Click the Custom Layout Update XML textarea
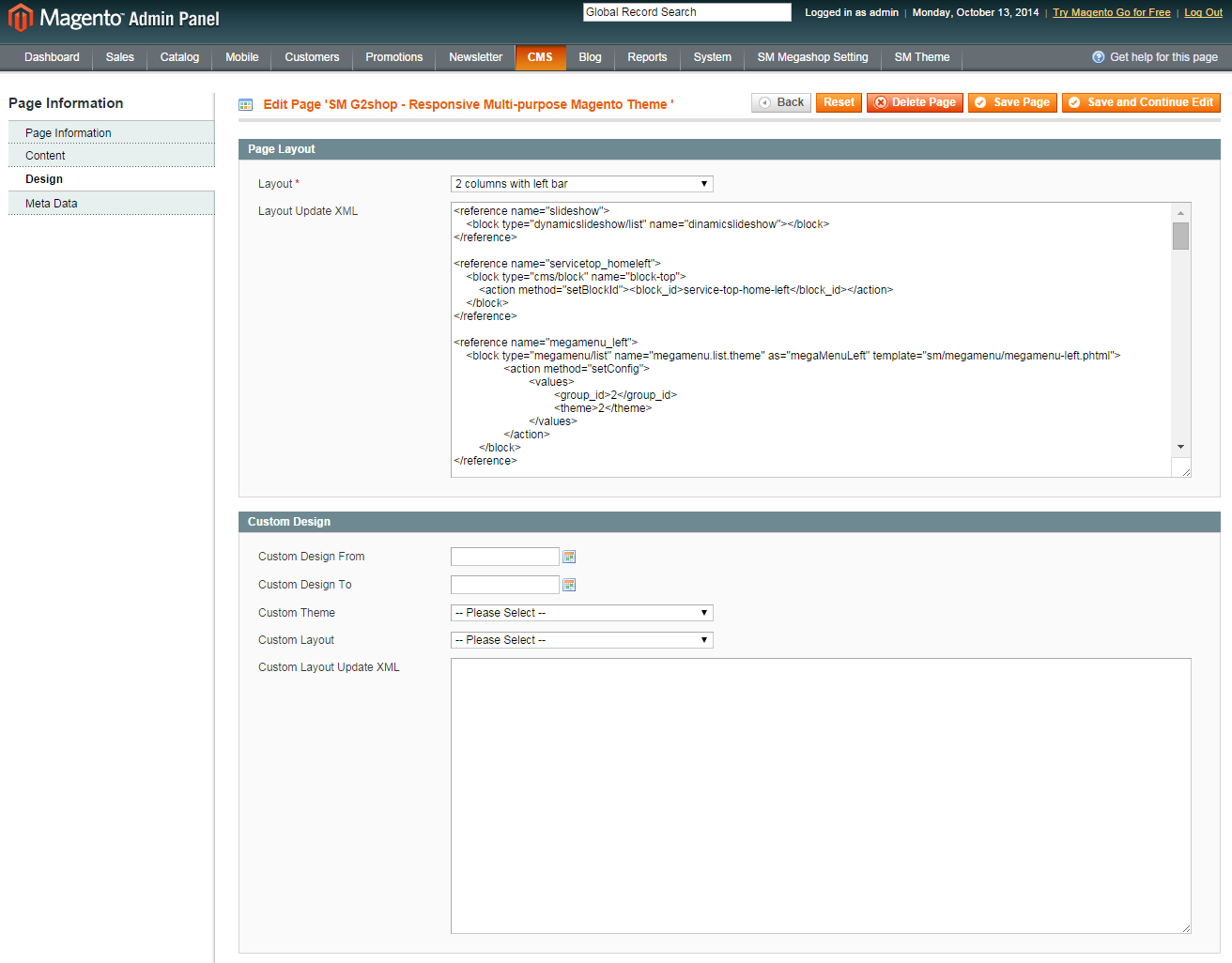The image size is (1232, 963). tap(821, 796)
